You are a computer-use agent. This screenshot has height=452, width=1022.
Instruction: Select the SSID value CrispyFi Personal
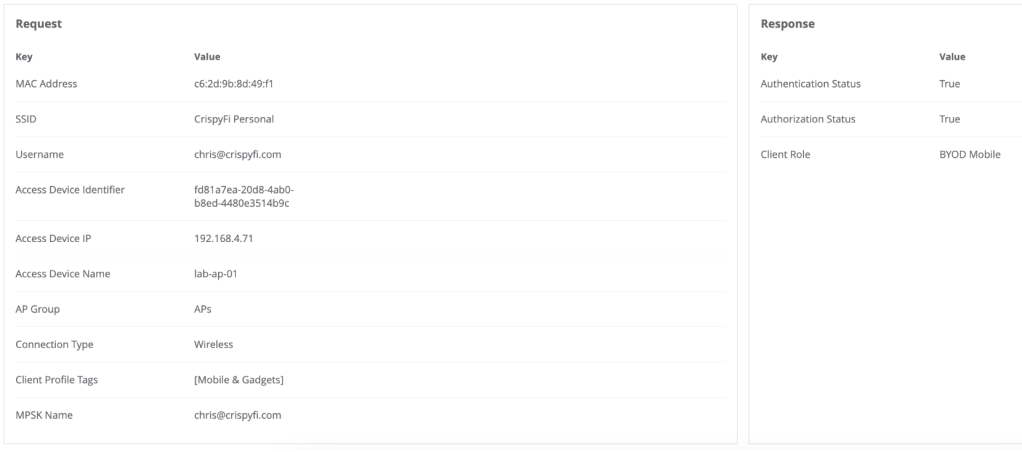tap(234, 119)
